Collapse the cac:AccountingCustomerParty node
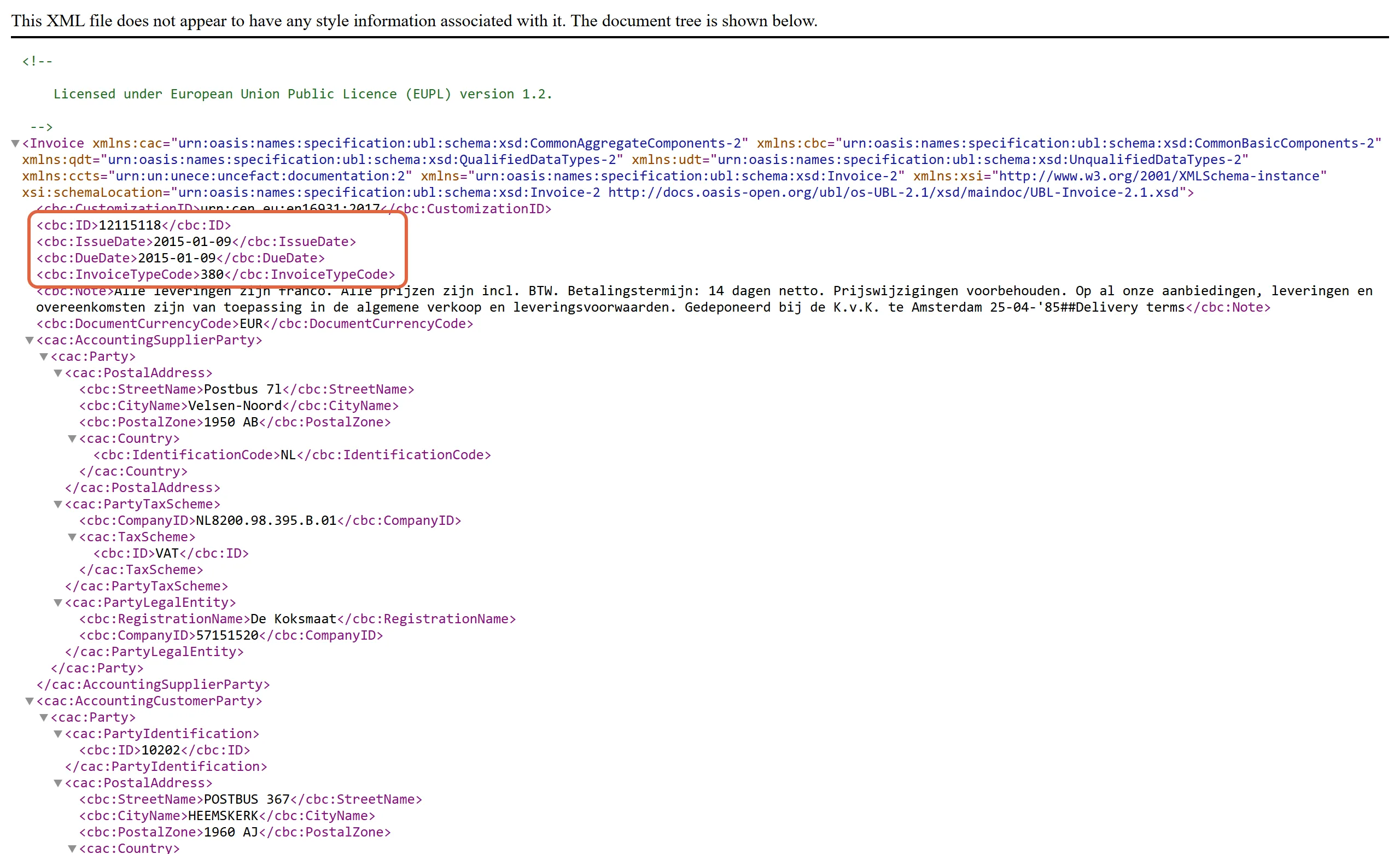1400x854 pixels. click(x=30, y=701)
